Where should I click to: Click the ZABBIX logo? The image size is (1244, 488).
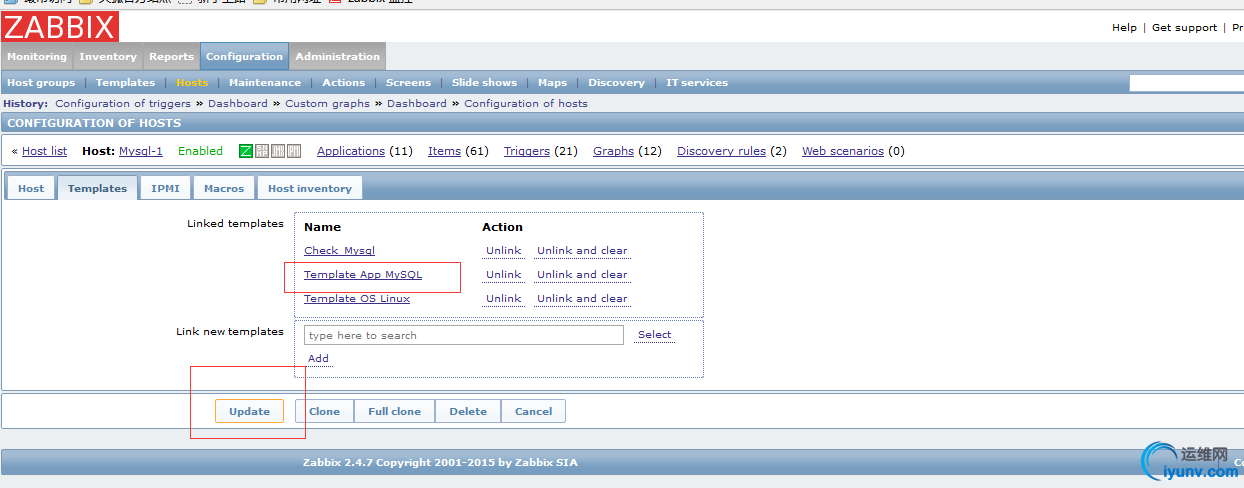click(x=60, y=27)
